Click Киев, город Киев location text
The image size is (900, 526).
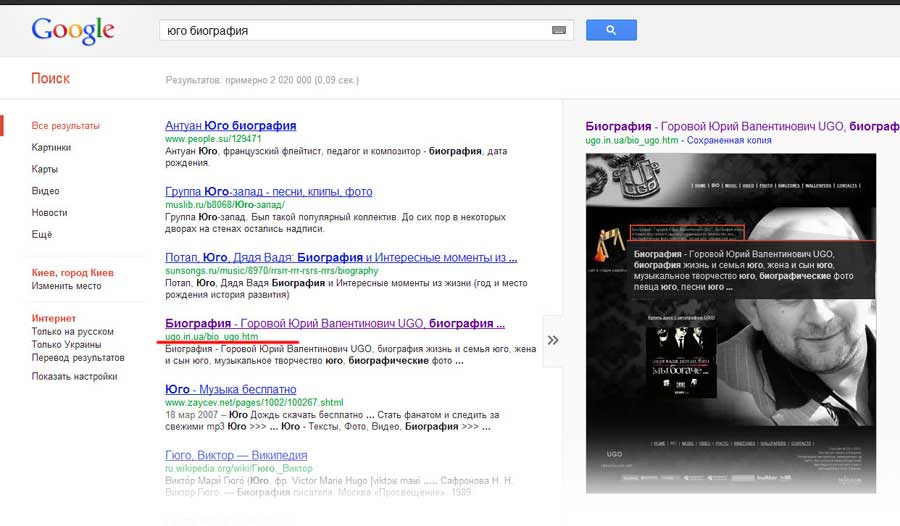coord(72,273)
